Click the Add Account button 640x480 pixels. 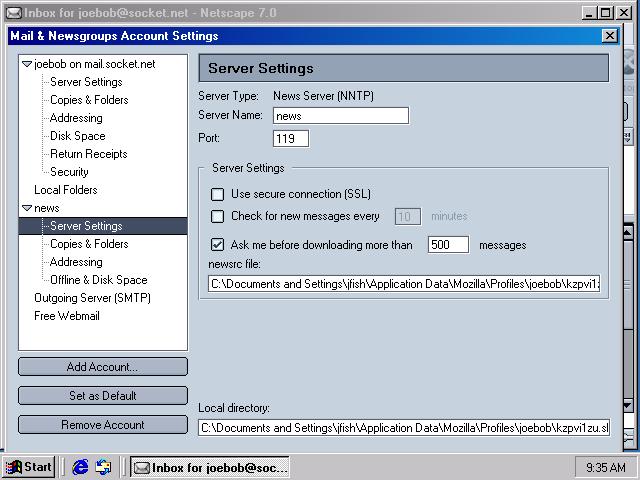[x=102, y=367]
